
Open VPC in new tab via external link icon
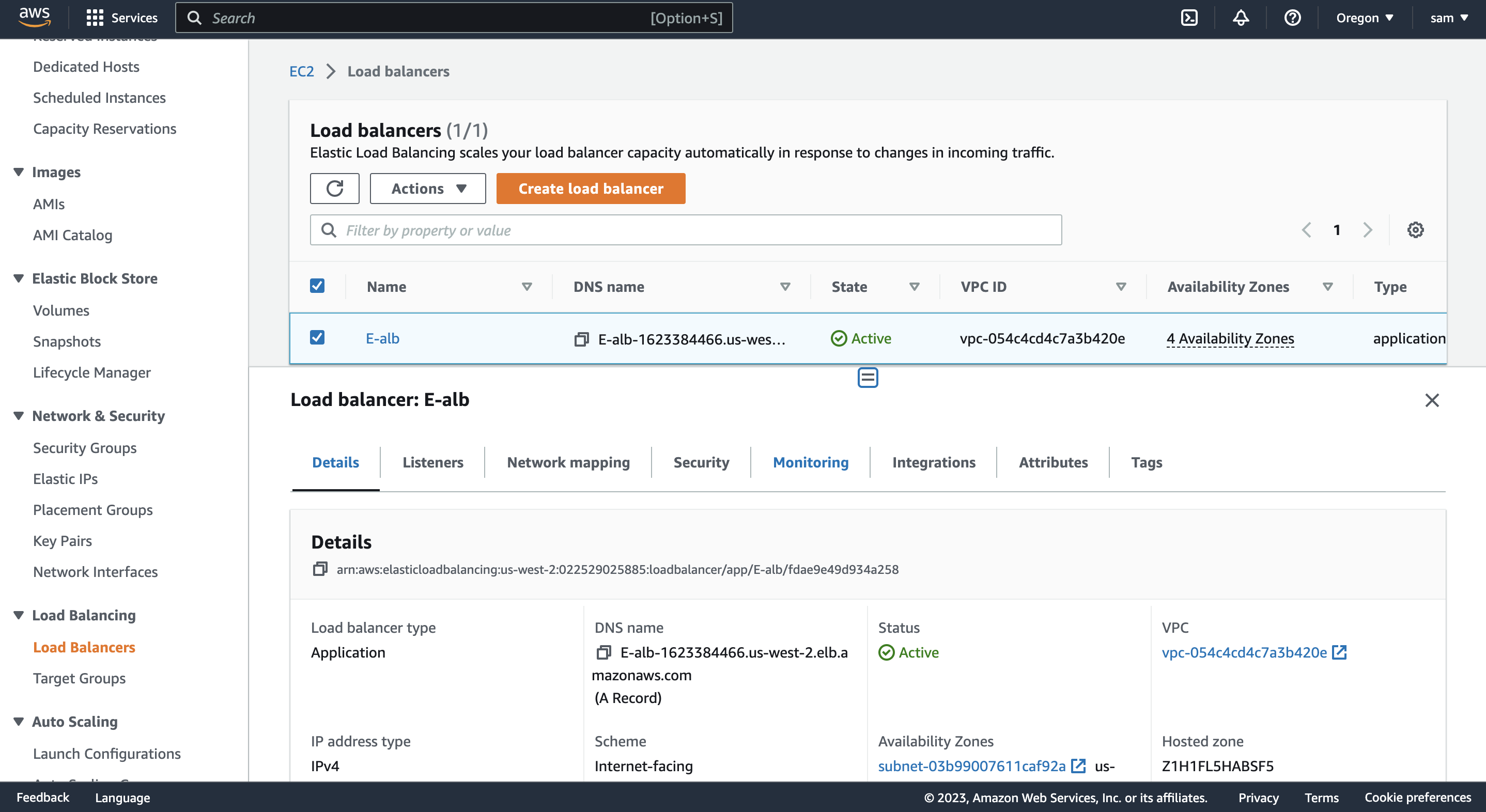pyautogui.click(x=1339, y=652)
